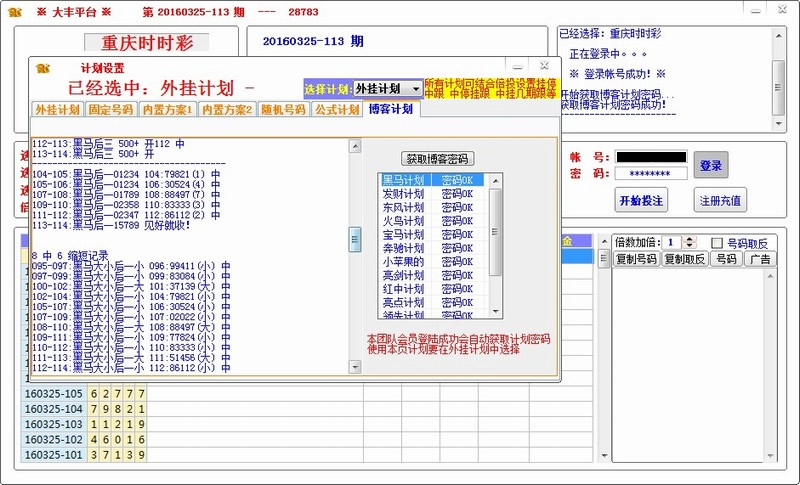Screen dimensions: 800x485
Task: Click down arrow of number text area scrollbar
Action: pyautogui.click(x=770, y=455)
